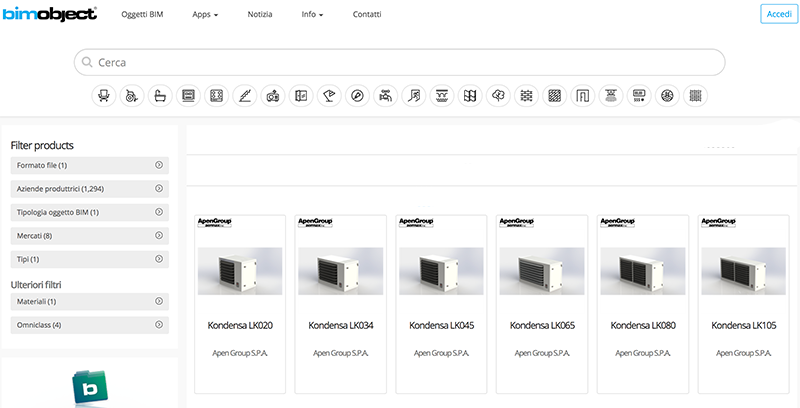Screen dimensions: 800x408
Task: Open the floor heating category icon
Action: tap(442, 96)
